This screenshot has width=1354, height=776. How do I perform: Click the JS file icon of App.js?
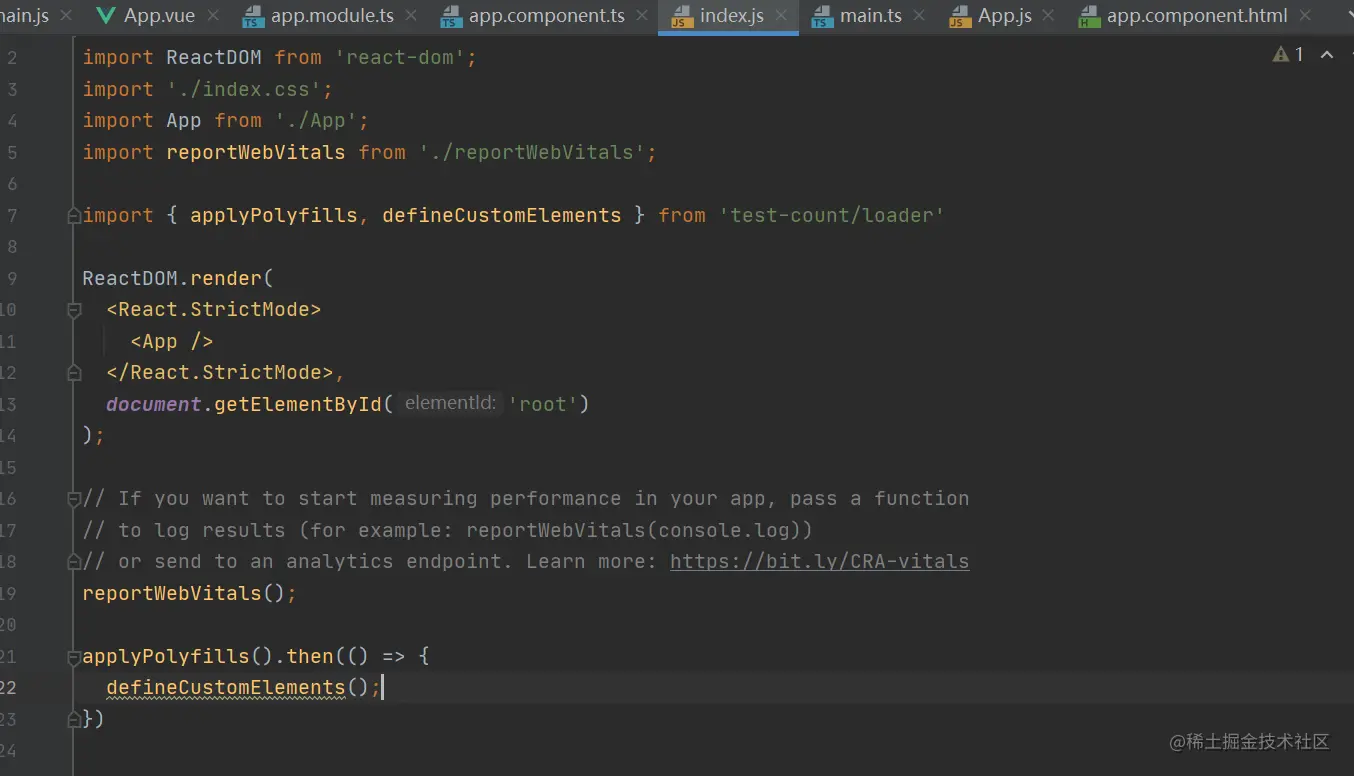(x=959, y=17)
